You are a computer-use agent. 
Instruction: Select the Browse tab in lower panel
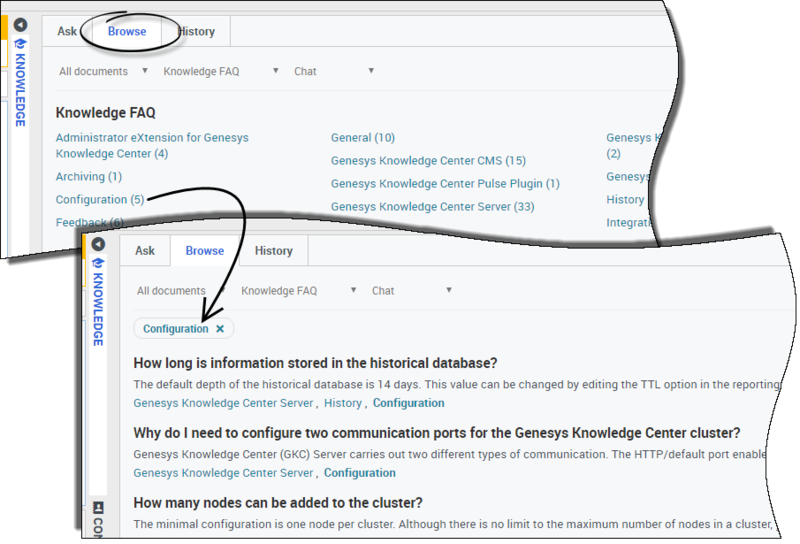205,251
